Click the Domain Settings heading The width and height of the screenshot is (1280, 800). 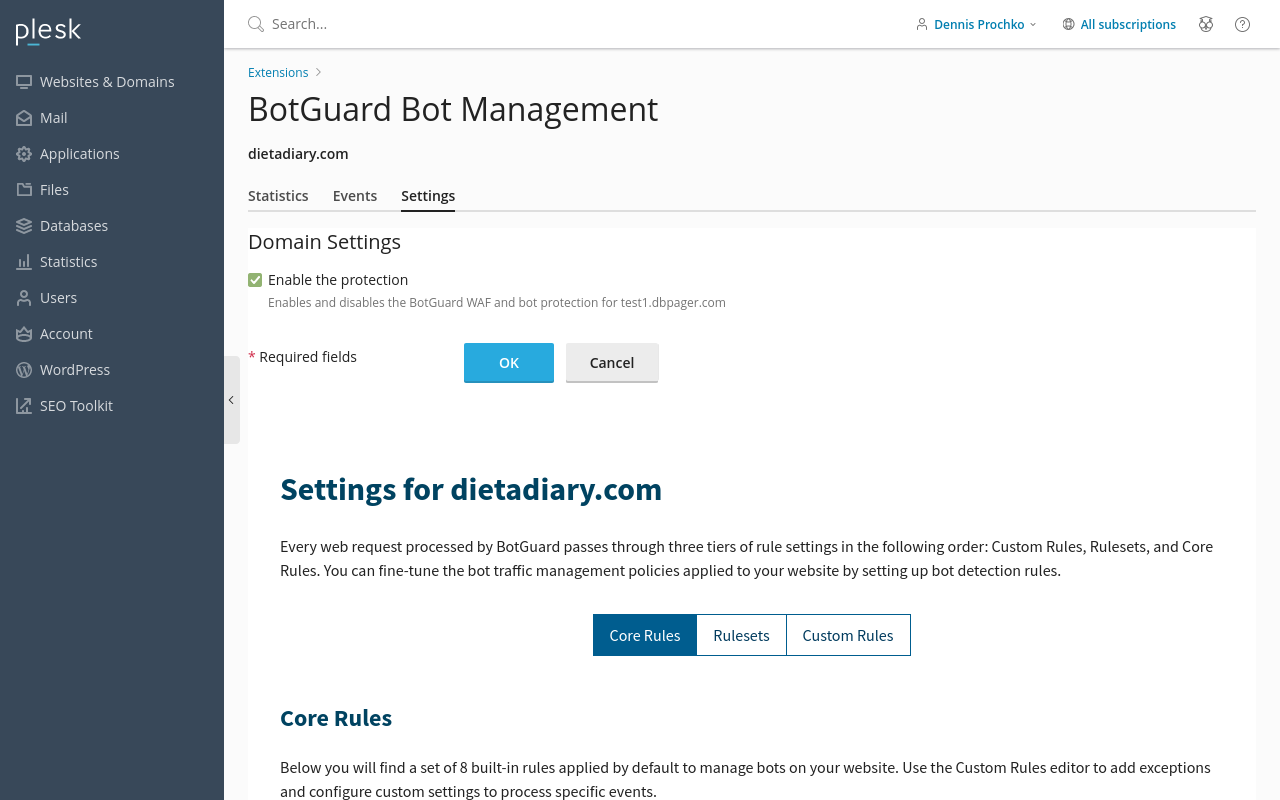click(x=324, y=242)
